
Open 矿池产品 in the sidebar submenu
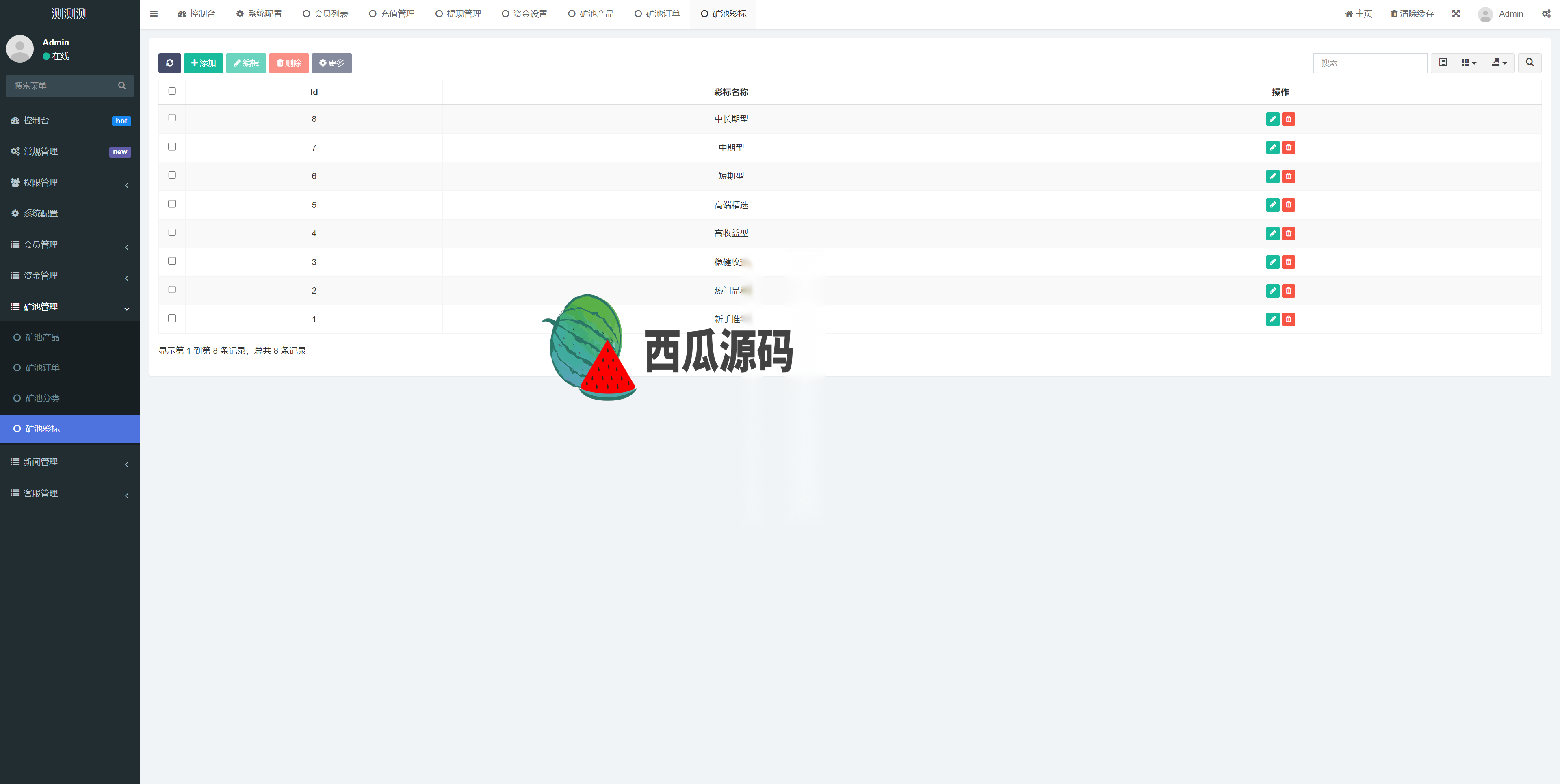click(x=69, y=338)
